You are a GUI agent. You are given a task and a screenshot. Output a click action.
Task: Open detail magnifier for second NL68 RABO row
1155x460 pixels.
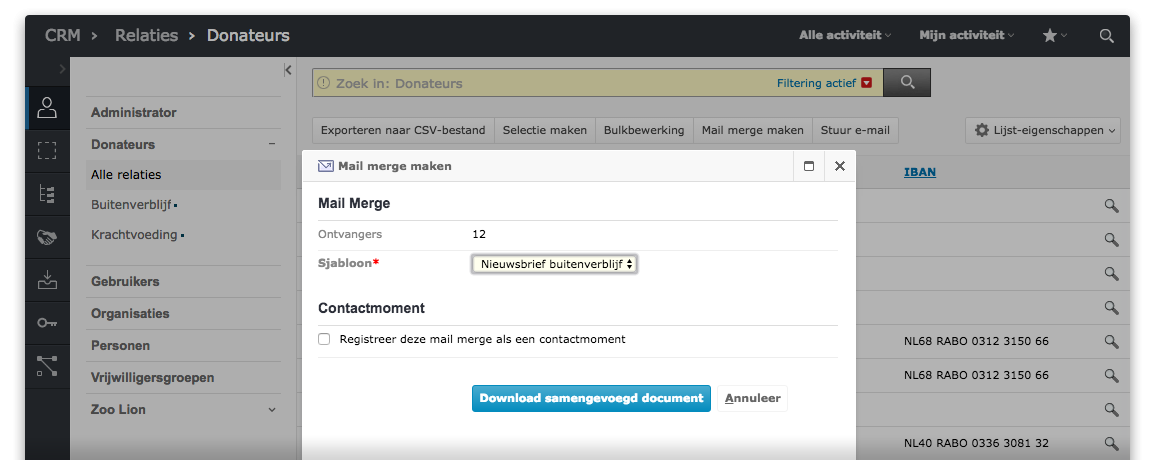coord(1112,375)
